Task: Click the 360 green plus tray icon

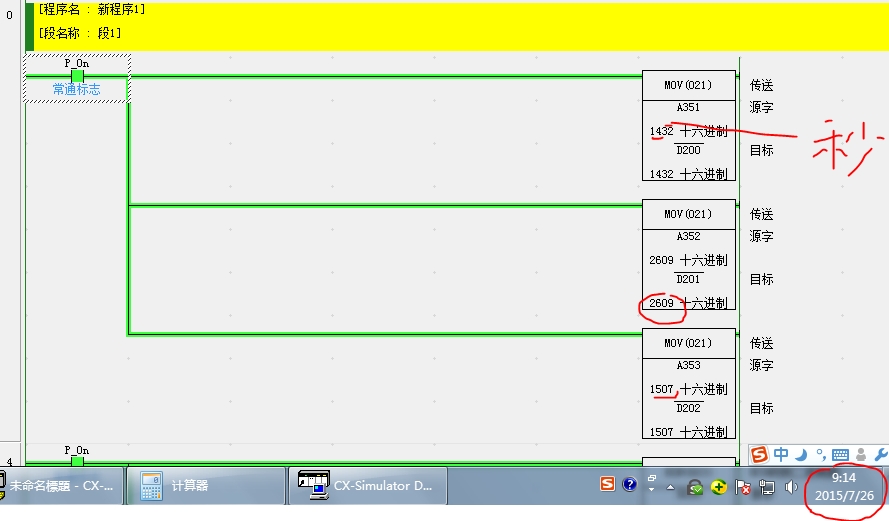Action: (718, 487)
